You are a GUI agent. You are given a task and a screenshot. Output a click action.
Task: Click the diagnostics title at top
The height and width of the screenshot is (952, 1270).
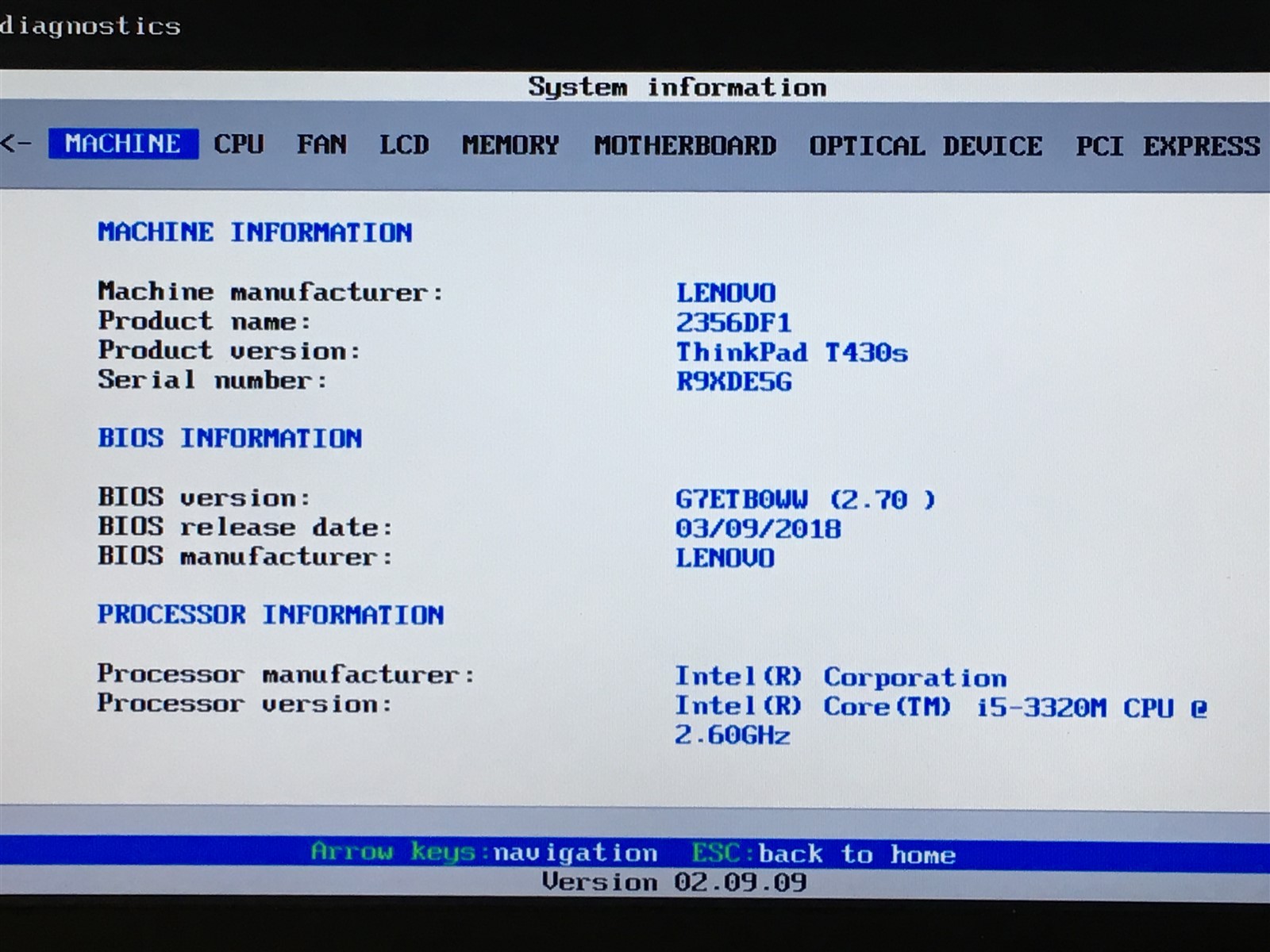[x=90, y=26]
